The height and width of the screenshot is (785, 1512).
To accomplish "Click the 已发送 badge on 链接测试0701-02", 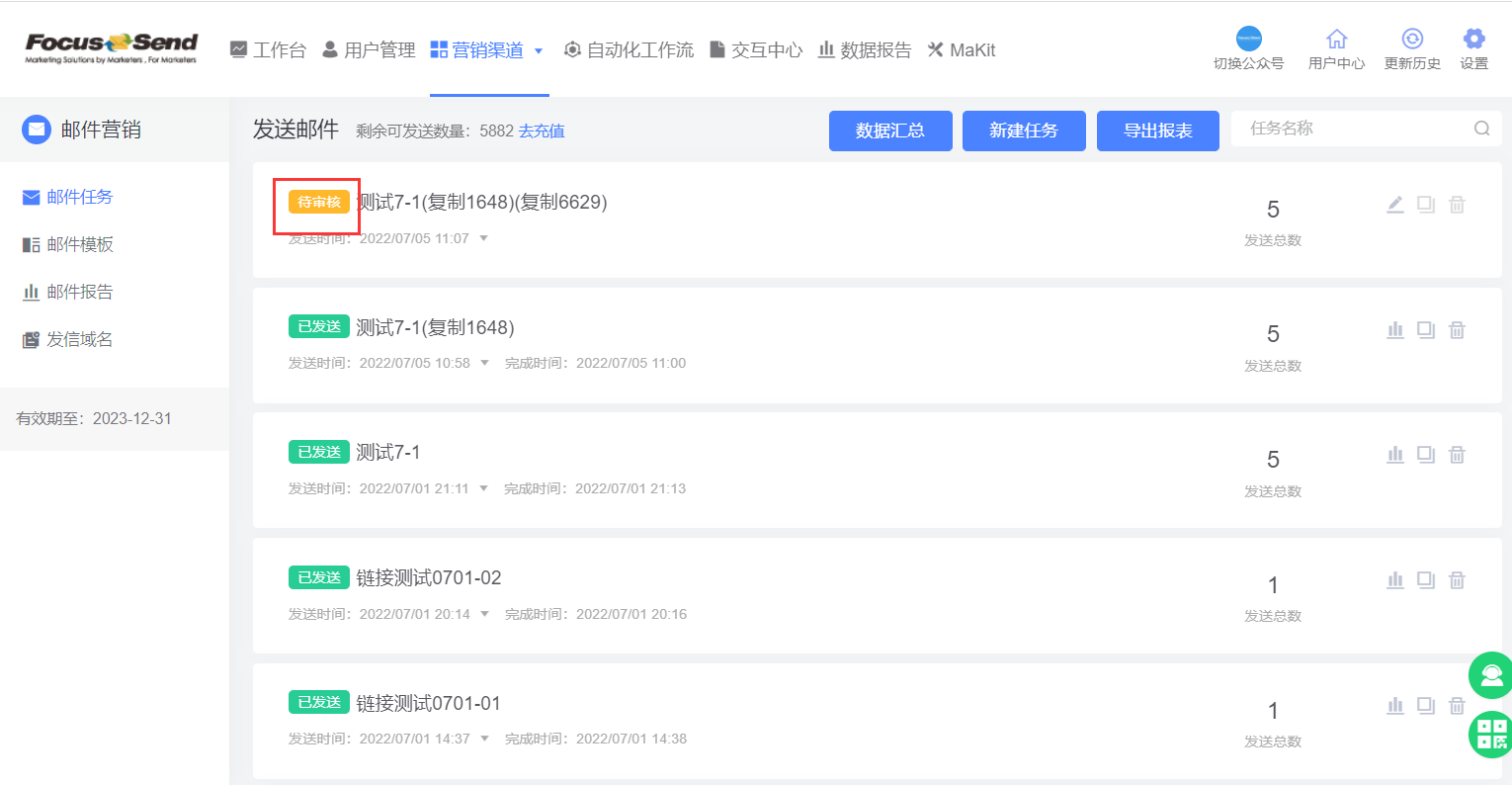I will click(x=319, y=577).
